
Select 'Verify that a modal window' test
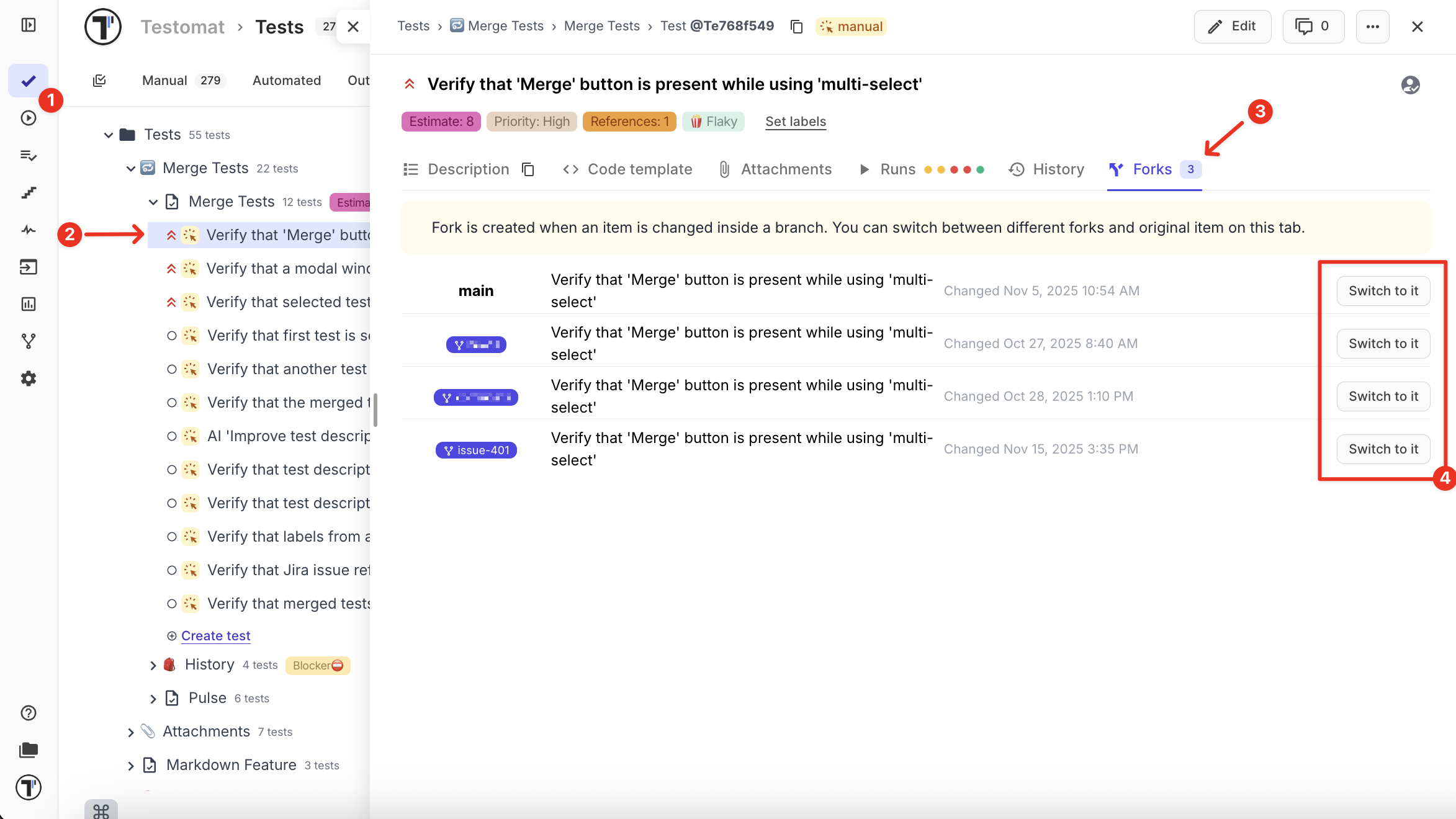coord(288,269)
